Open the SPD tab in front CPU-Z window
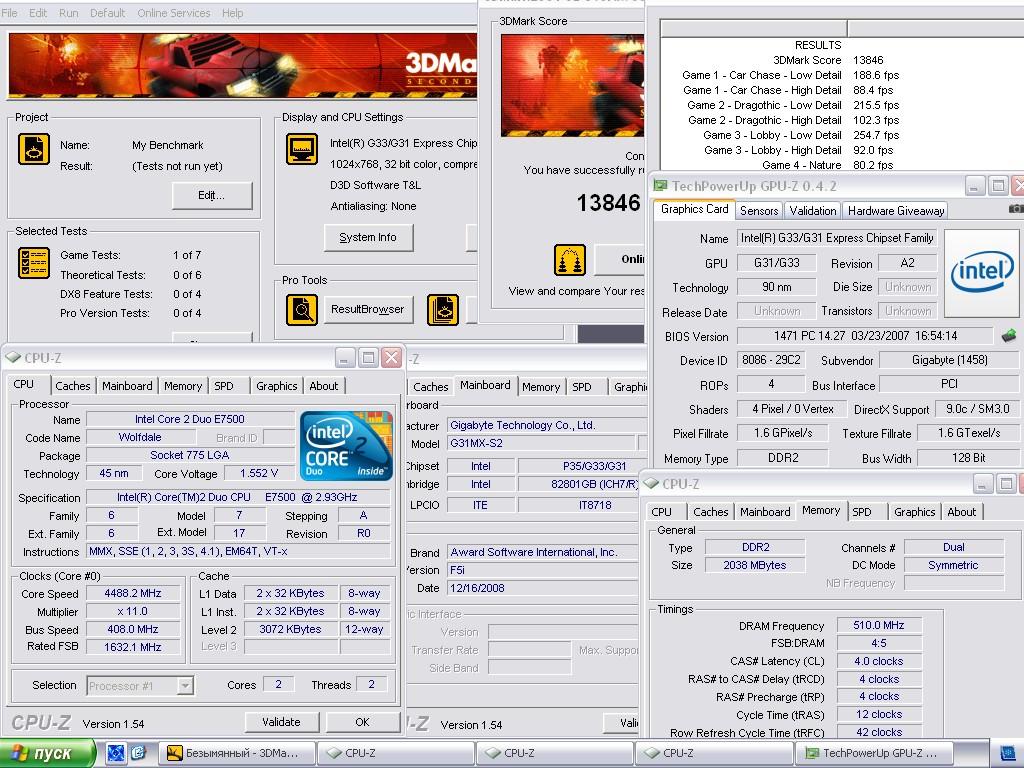The image size is (1024, 768). 224,386
